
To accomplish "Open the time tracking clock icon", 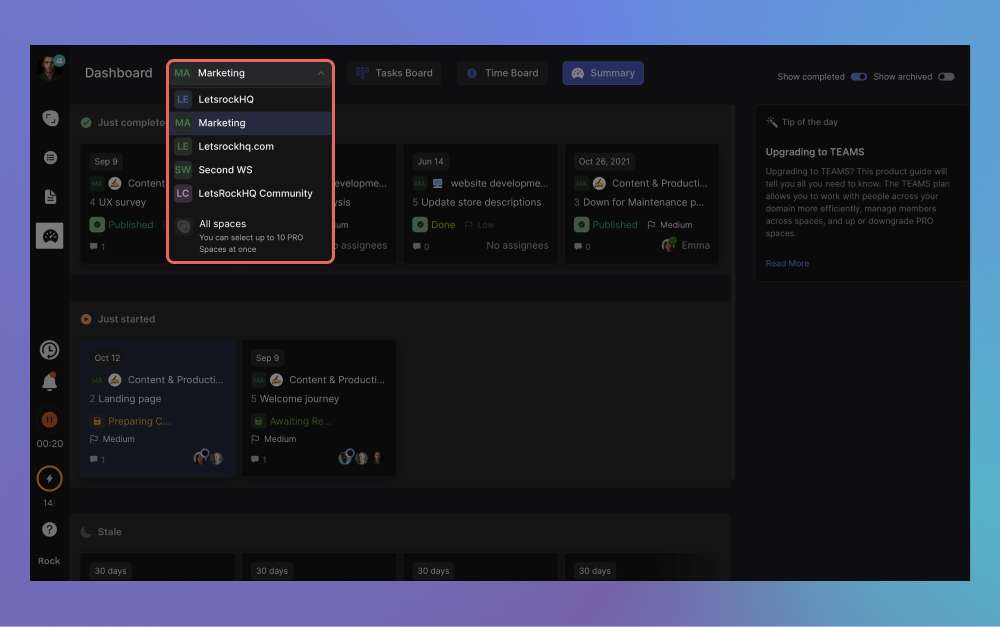I will (50, 350).
